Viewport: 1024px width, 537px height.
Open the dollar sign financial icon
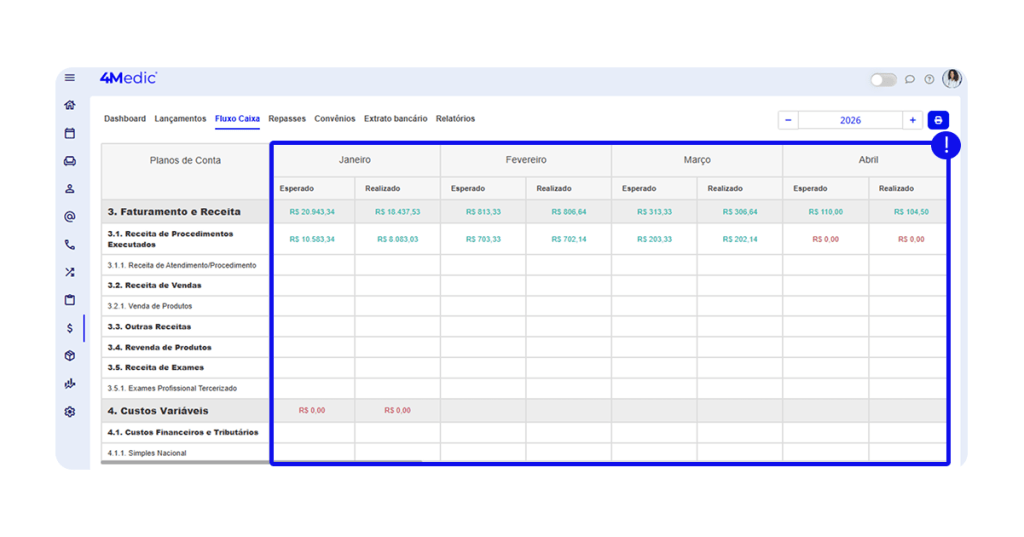point(70,328)
